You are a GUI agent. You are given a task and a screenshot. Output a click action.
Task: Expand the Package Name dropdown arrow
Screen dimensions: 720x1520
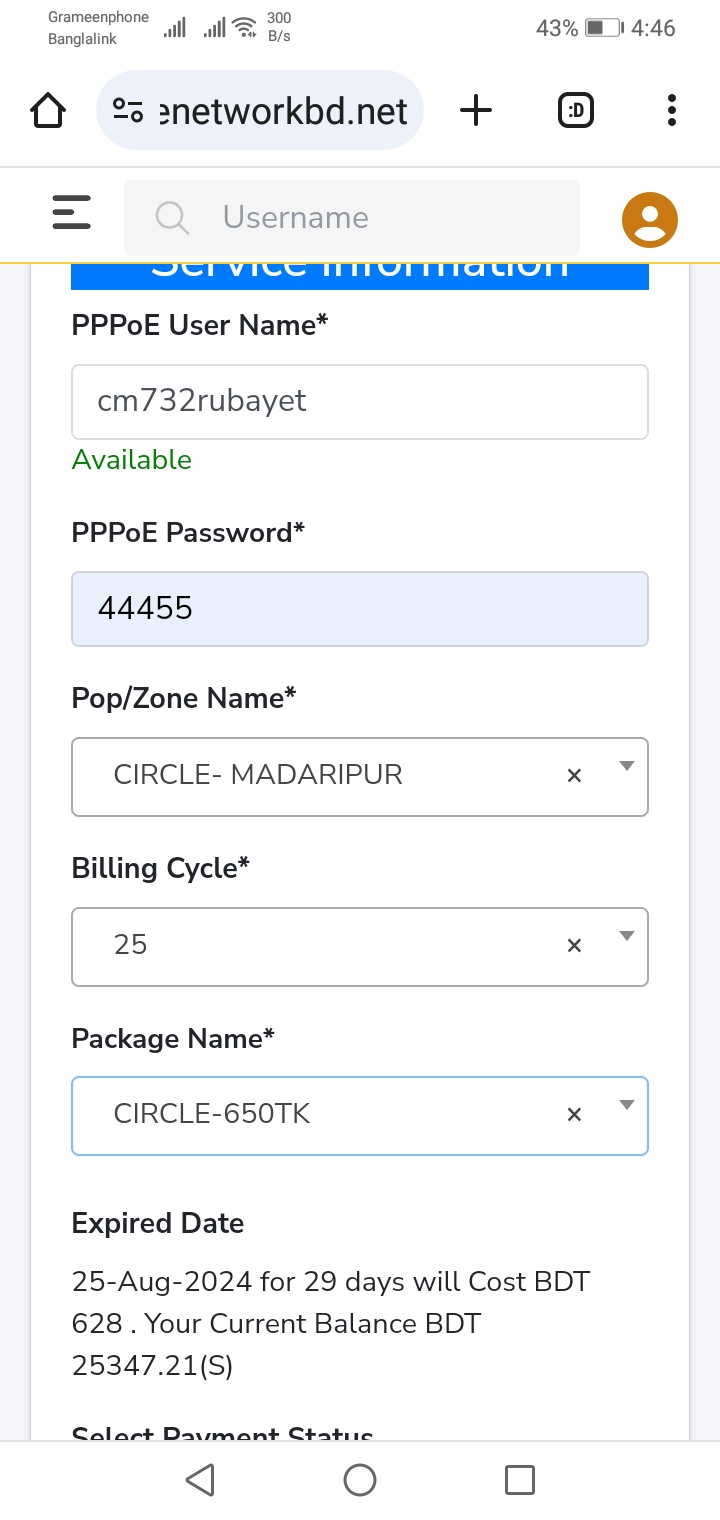(x=627, y=1105)
